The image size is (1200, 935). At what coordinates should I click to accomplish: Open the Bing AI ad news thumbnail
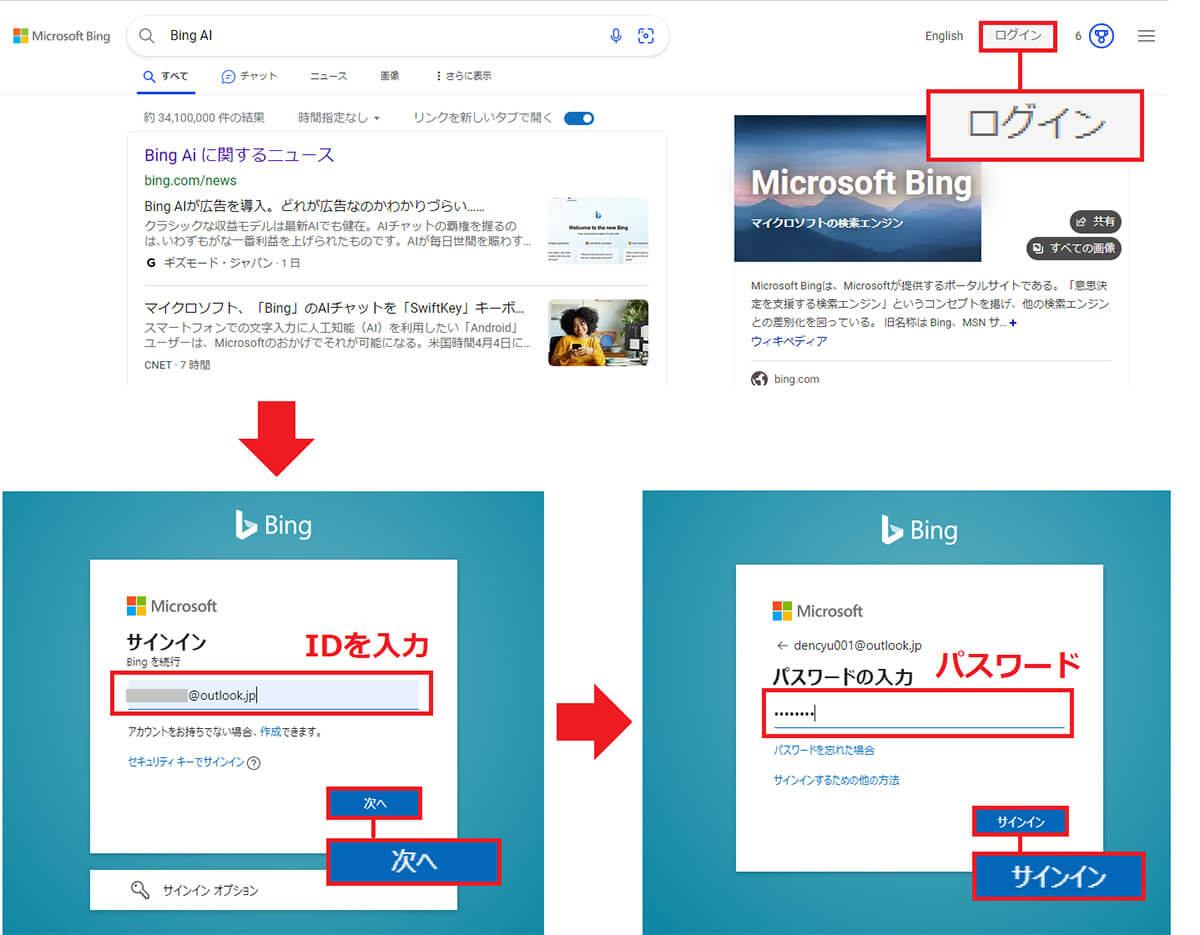(598, 232)
